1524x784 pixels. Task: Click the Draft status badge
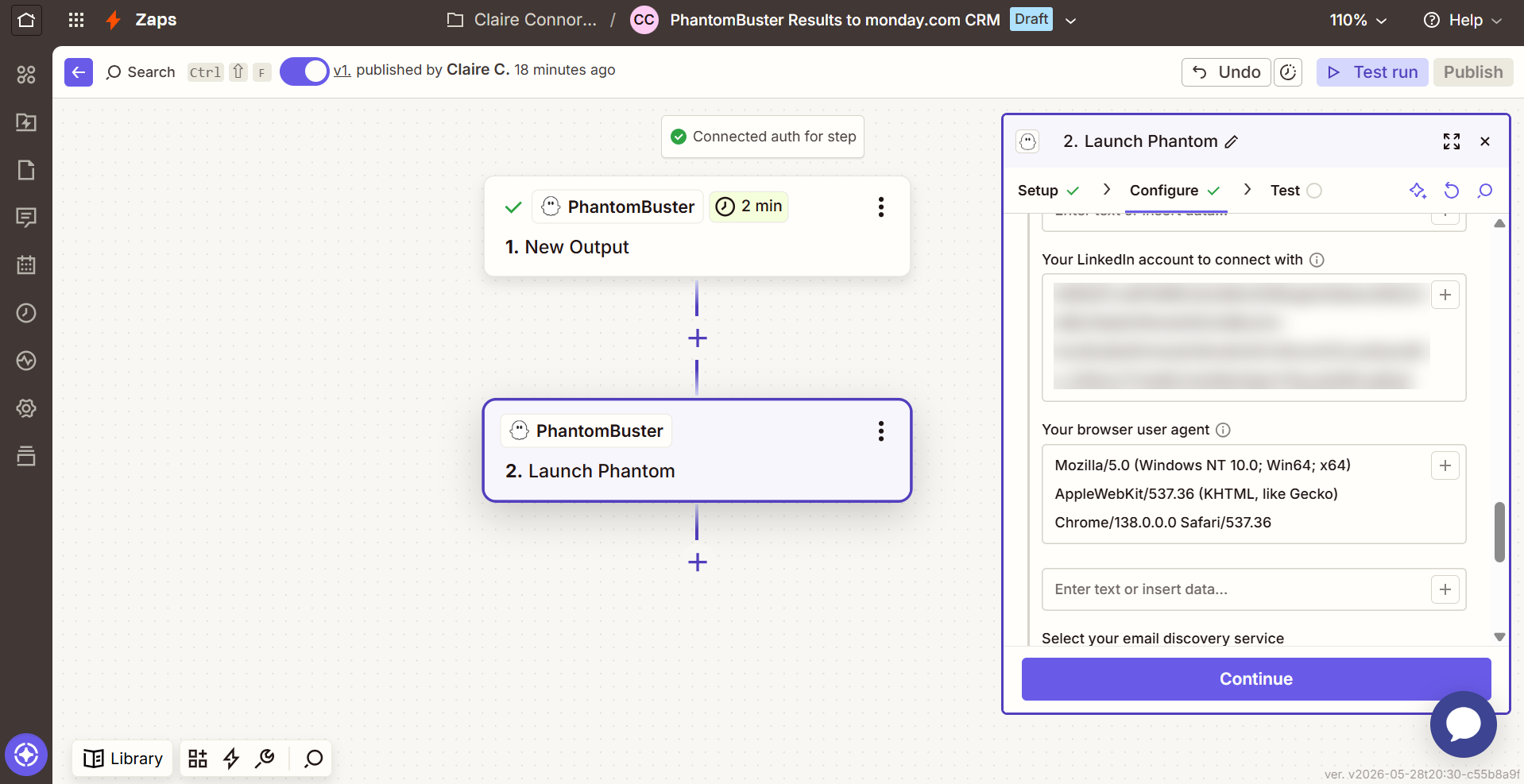[x=1031, y=19]
